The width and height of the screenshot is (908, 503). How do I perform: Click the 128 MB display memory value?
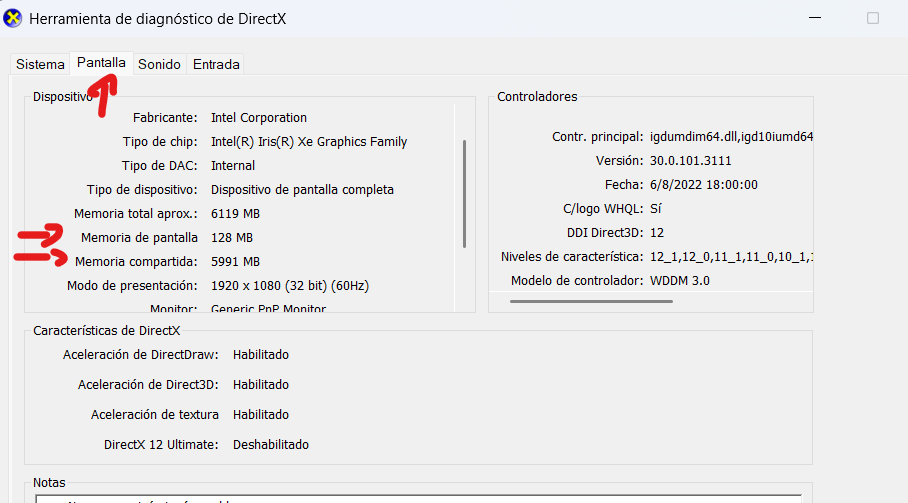point(232,238)
